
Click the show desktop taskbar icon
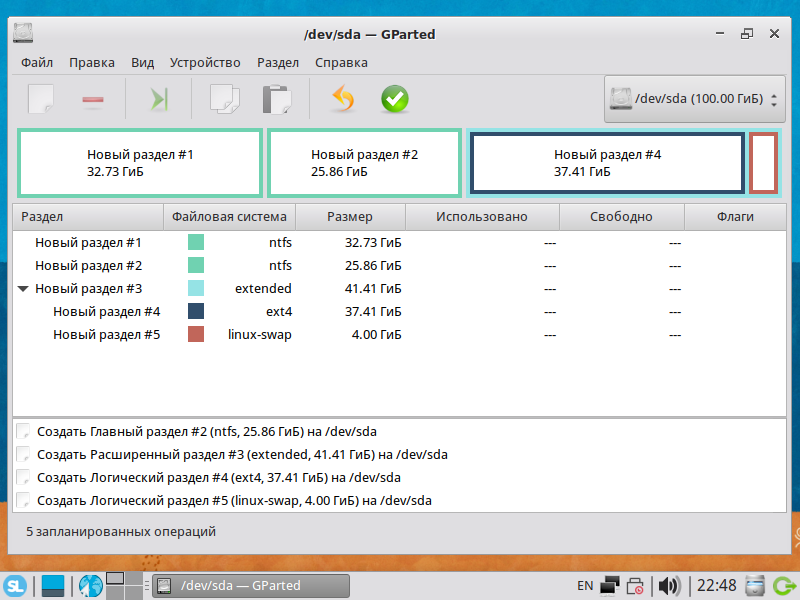(53, 585)
